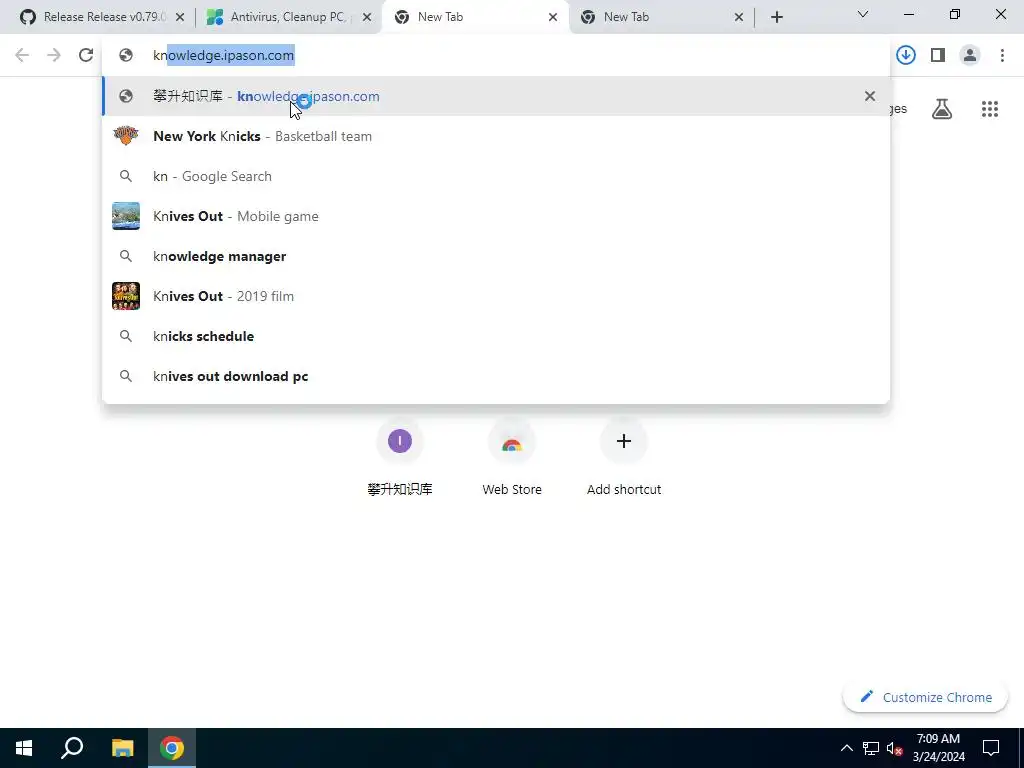Click the Knives Out 2019 film thumbnail
The image size is (1024, 768).
click(x=126, y=296)
